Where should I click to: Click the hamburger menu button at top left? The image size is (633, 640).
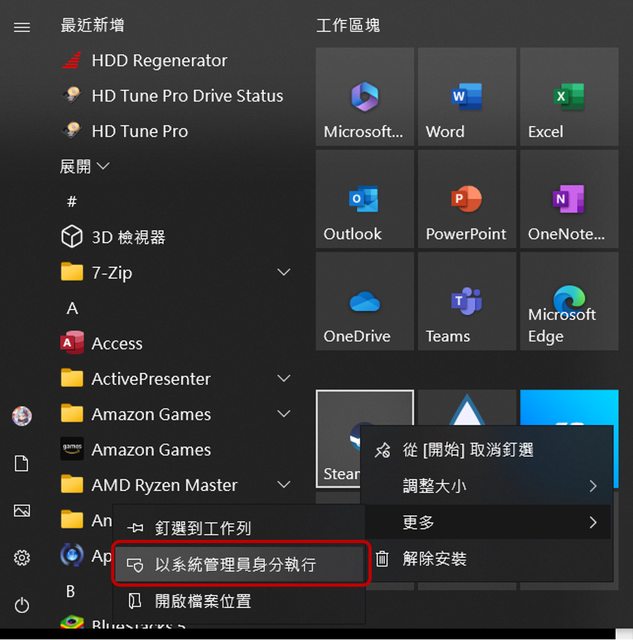coord(22,27)
